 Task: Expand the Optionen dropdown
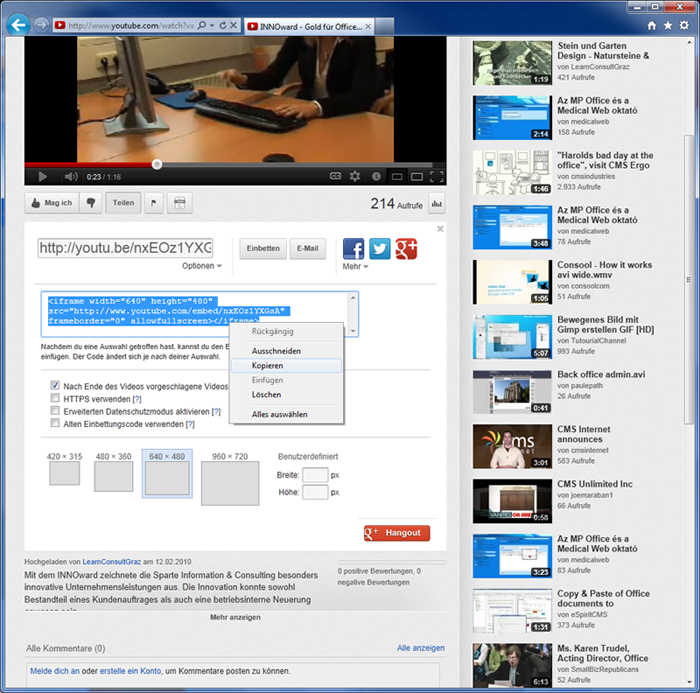pos(201,266)
